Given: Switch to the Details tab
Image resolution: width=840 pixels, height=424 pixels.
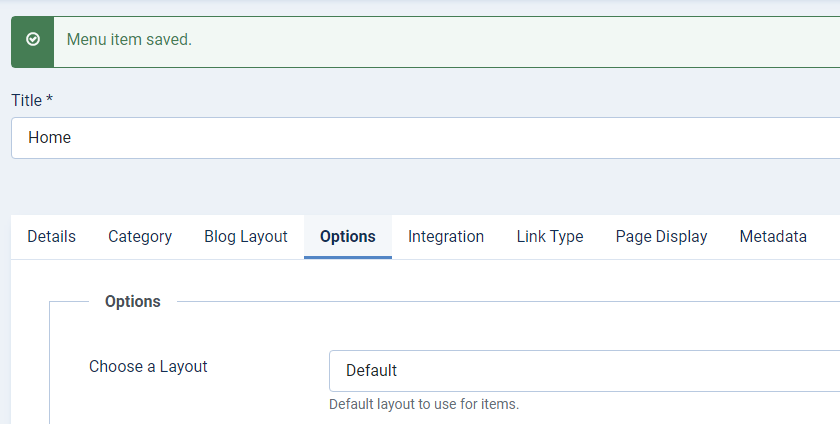Looking at the screenshot, I should click(51, 237).
